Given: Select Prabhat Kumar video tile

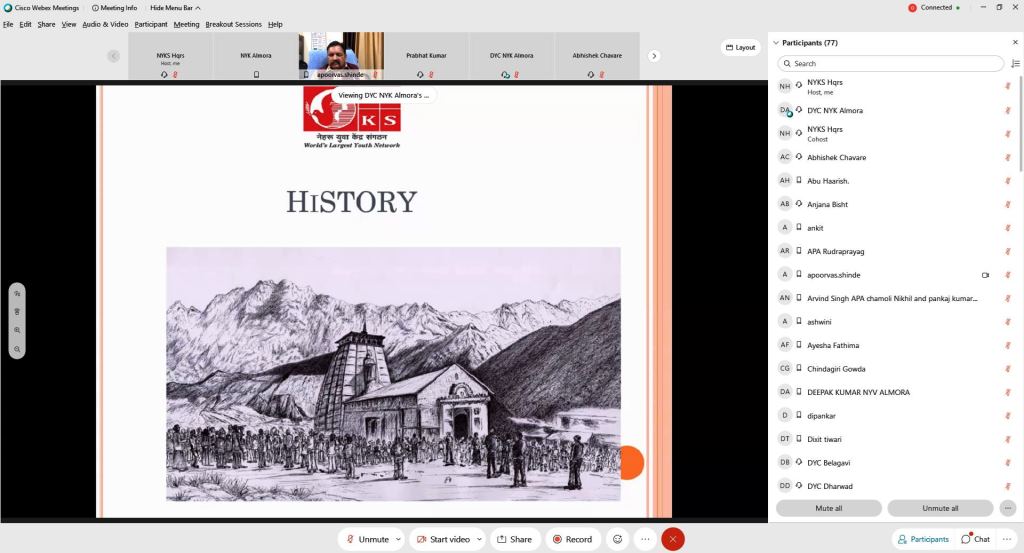Looking at the screenshot, I should (426, 56).
